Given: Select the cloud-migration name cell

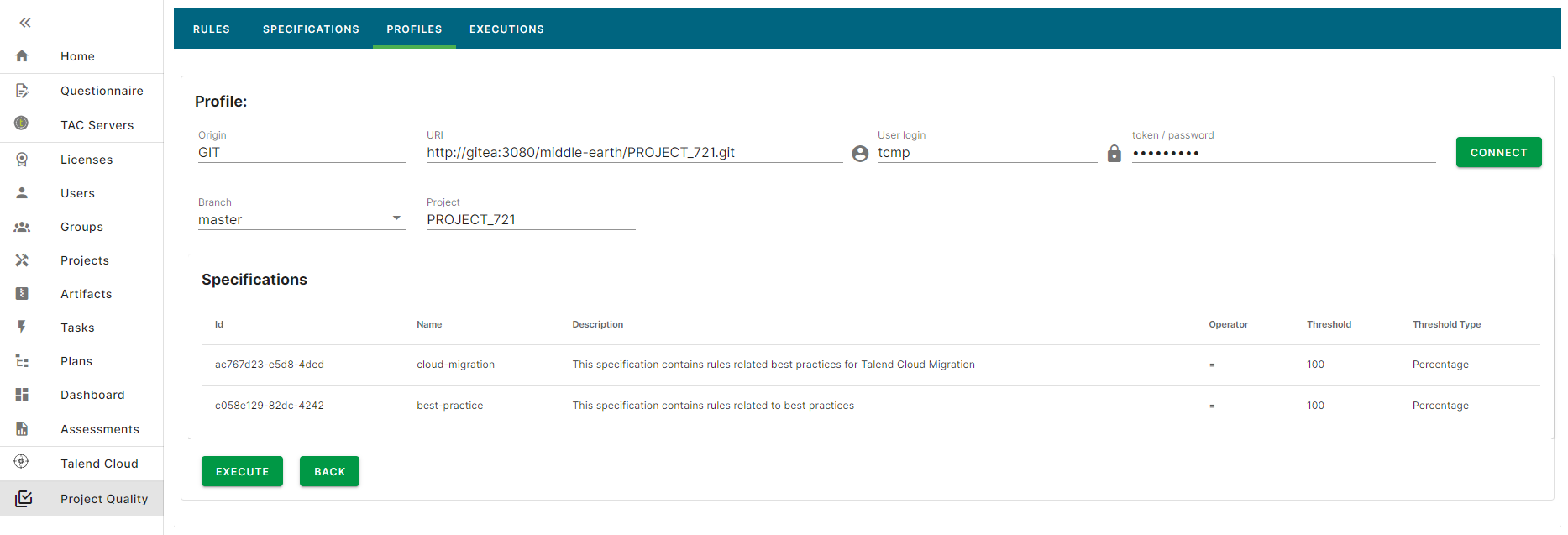Looking at the screenshot, I should [x=456, y=365].
